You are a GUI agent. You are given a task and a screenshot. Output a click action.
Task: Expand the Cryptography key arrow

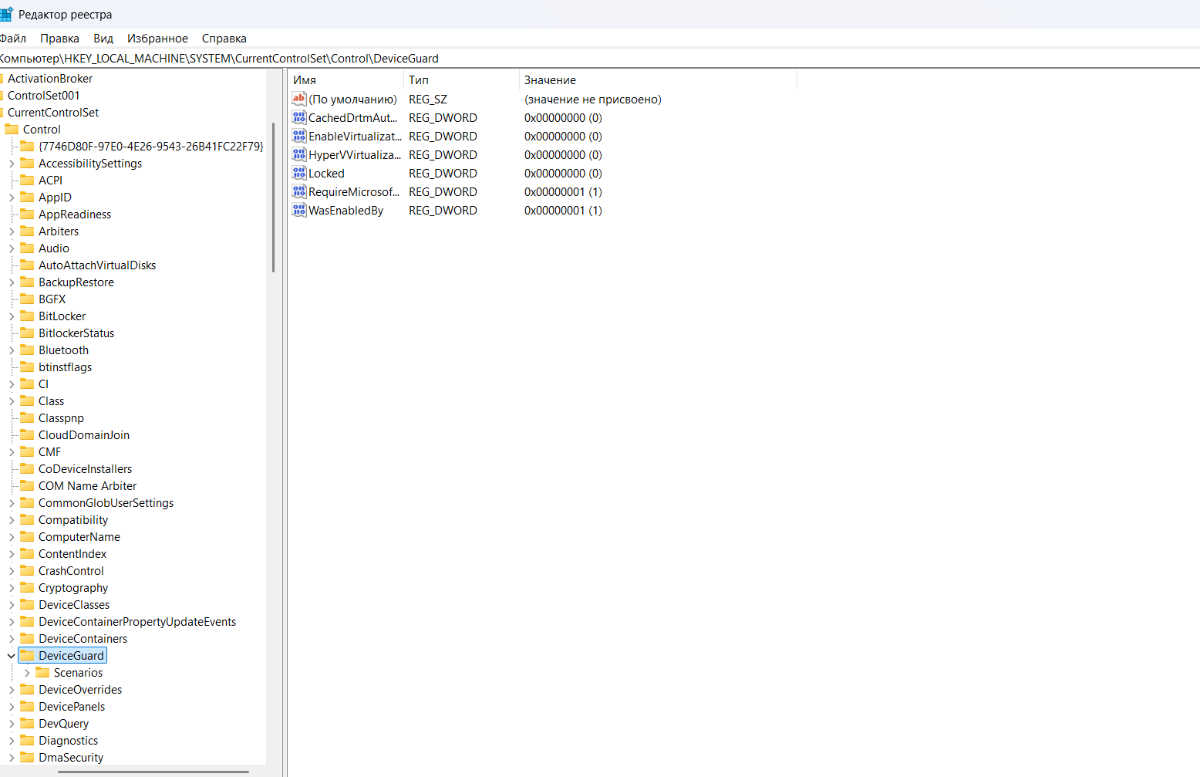click(x=11, y=588)
